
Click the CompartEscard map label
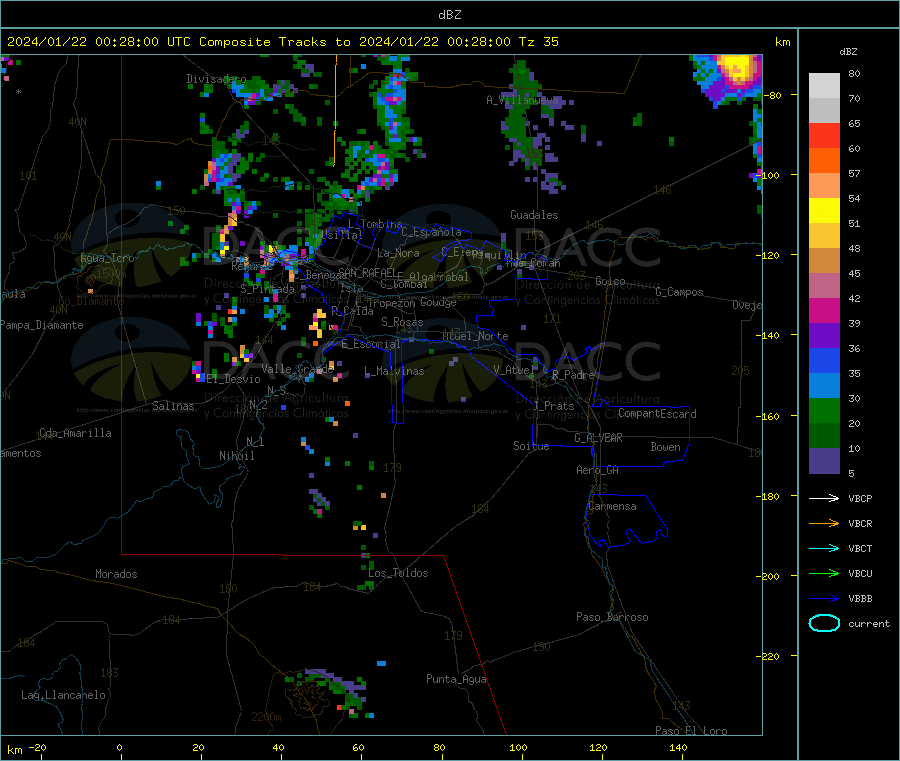coord(657,413)
